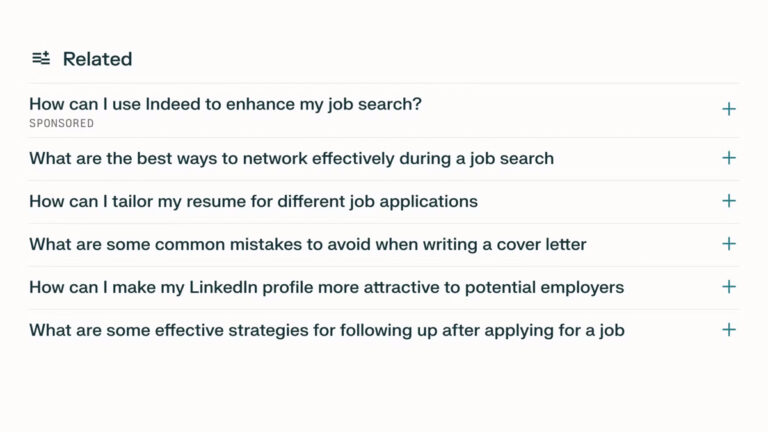Click plus icon for the networking question
Screen dimensions: 768x432
coord(729,158)
